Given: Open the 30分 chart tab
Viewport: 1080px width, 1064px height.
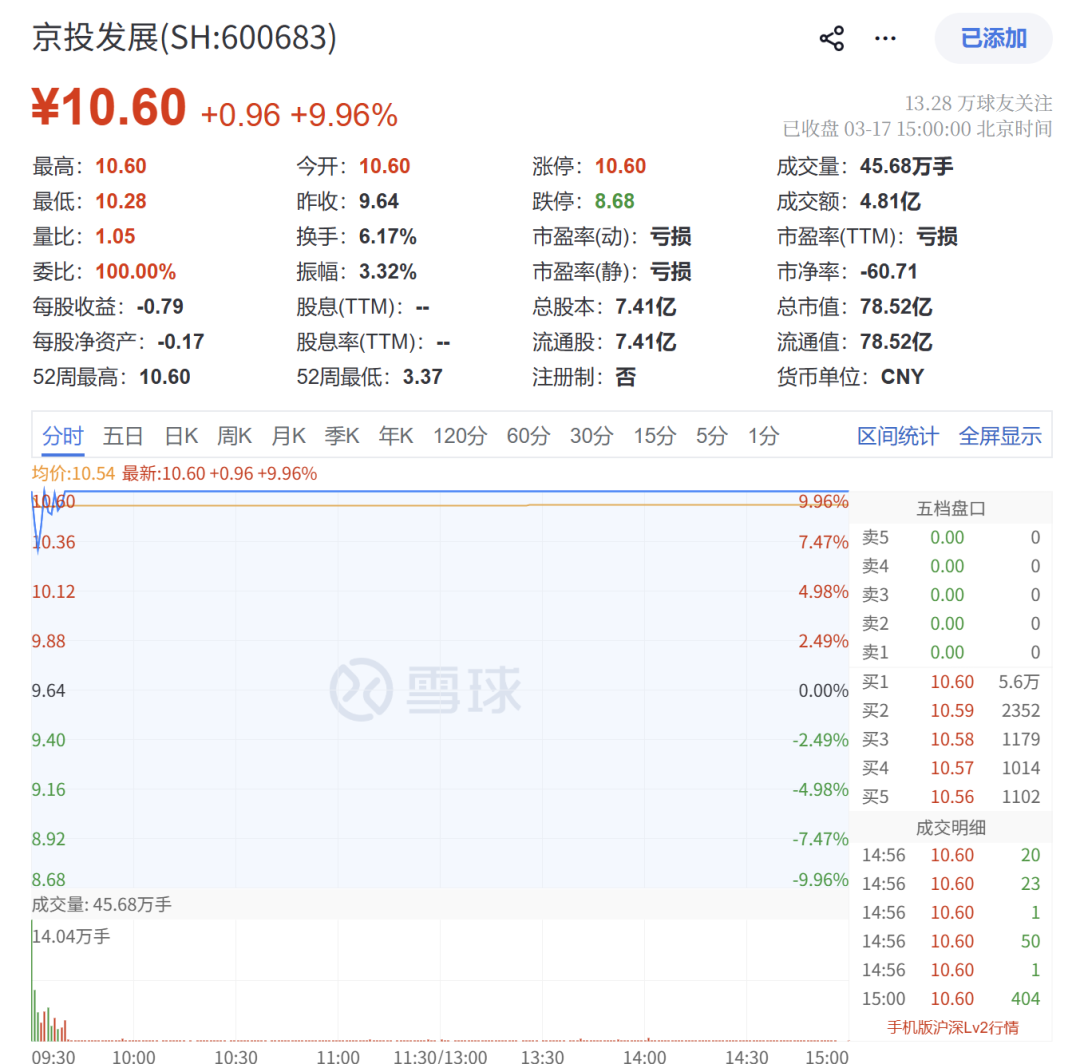Looking at the screenshot, I should tap(592, 436).
